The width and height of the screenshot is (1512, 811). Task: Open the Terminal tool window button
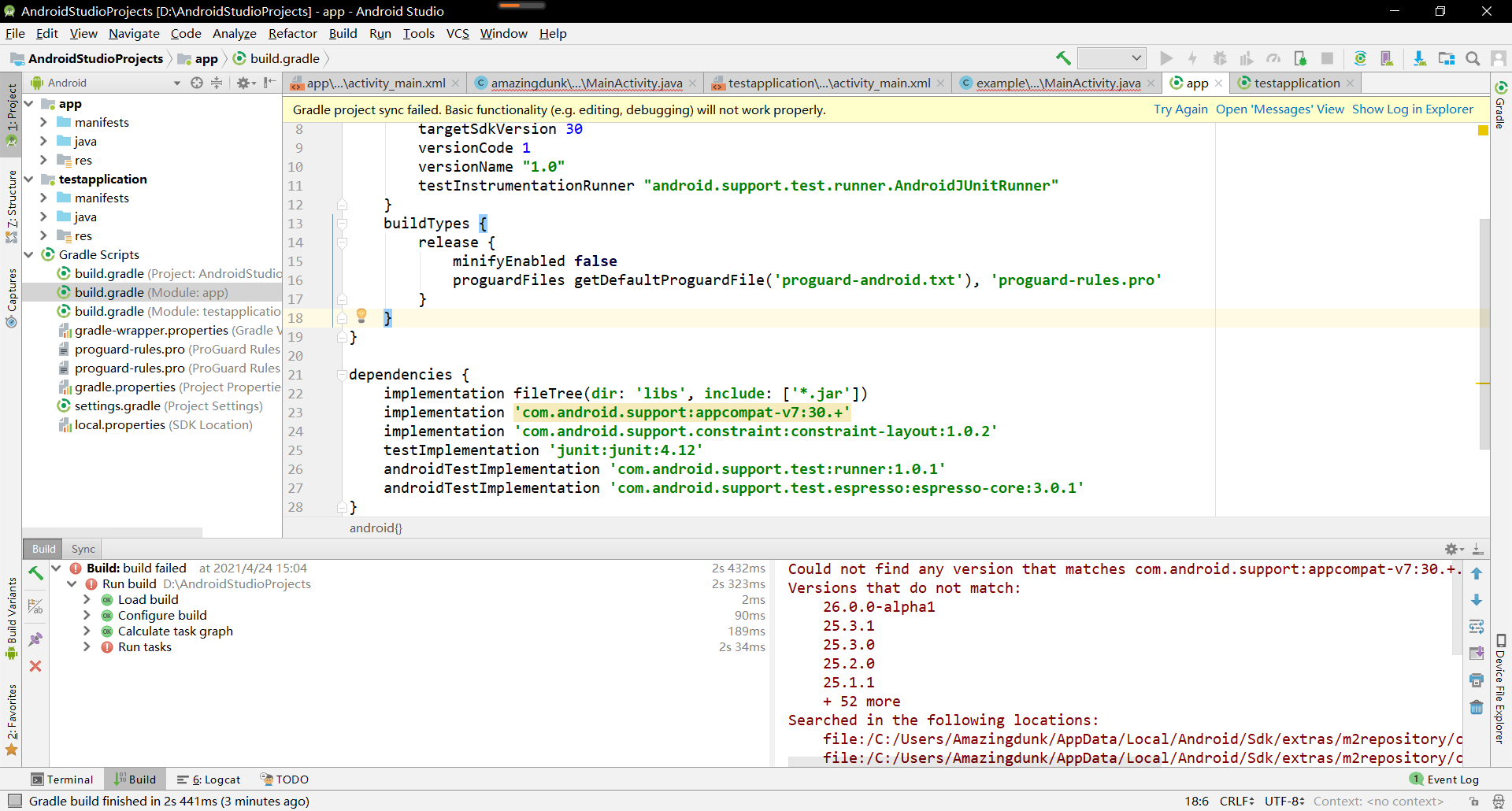click(62, 780)
